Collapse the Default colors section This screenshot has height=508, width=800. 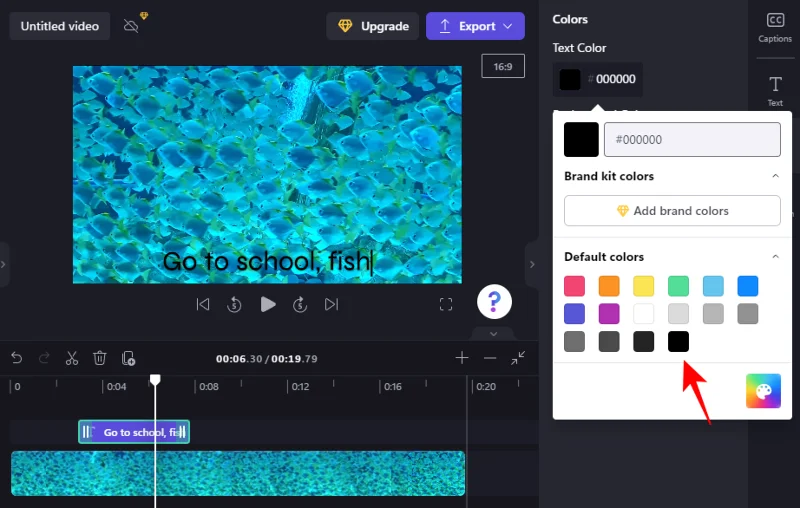click(x=776, y=257)
